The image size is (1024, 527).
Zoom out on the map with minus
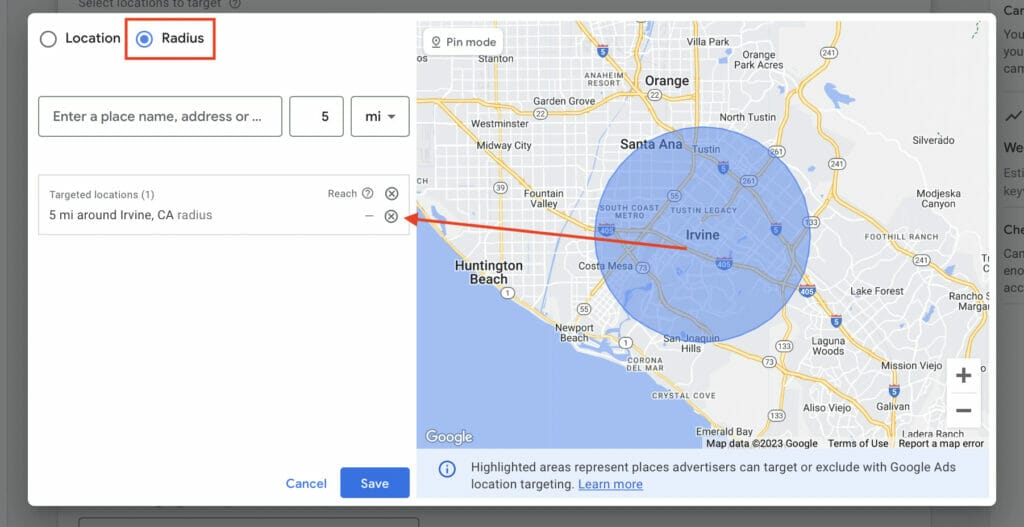[x=963, y=410]
